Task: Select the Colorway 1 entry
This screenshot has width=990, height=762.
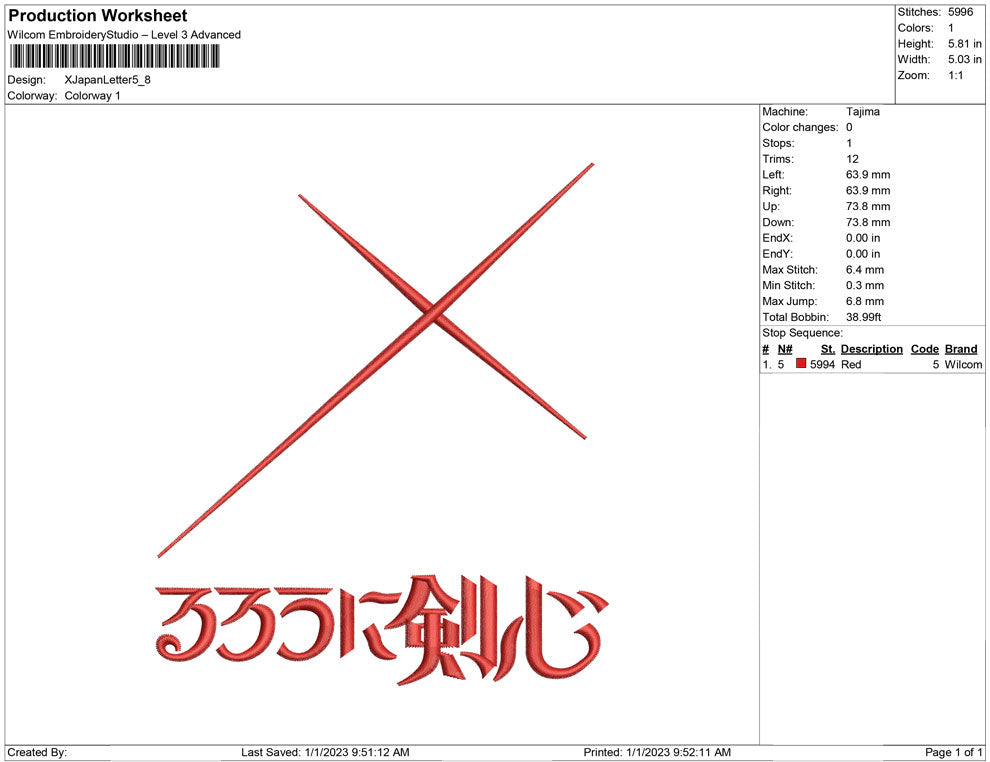Action: tap(94, 96)
